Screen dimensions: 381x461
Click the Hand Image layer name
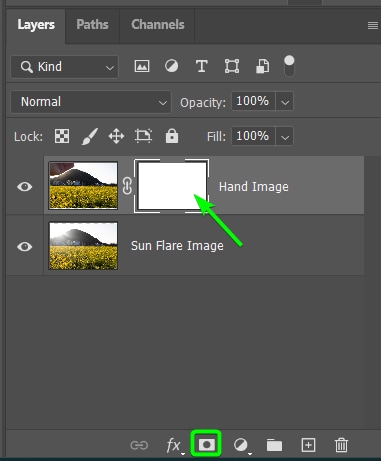(x=254, y=187)
